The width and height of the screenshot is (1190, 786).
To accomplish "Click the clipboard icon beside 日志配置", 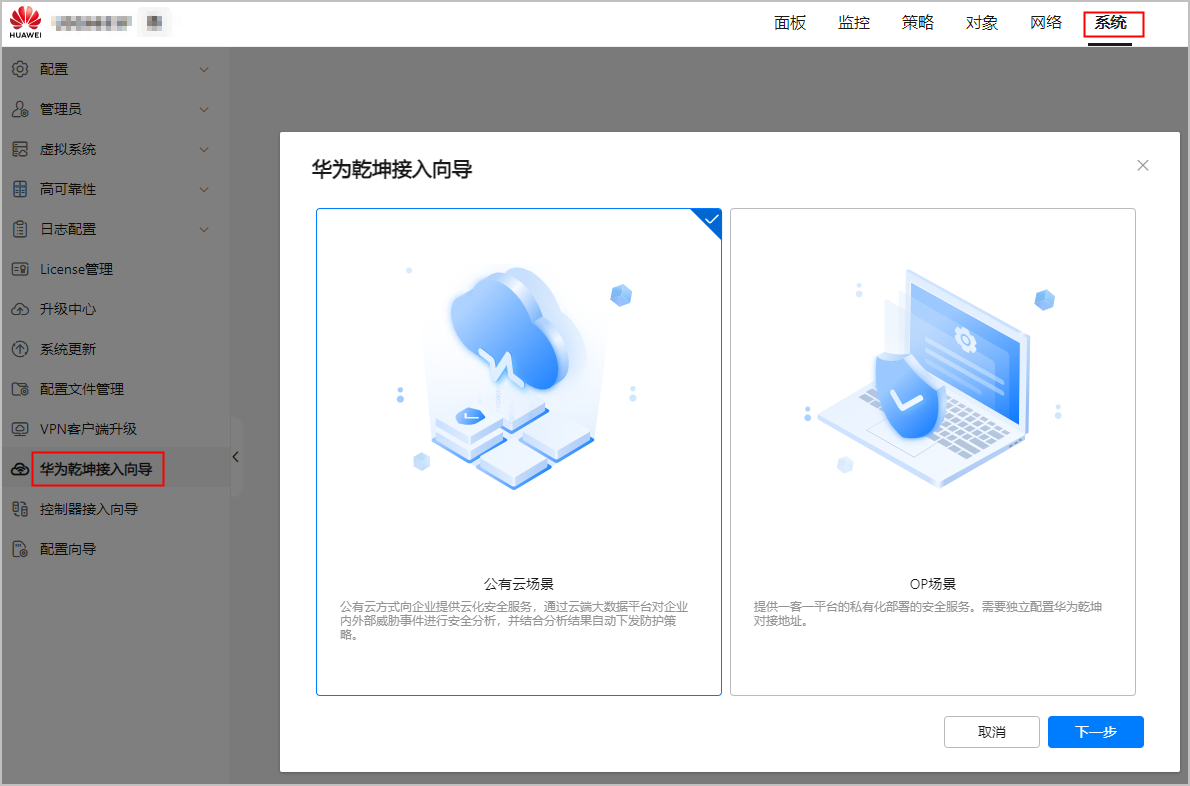I will (20, 229).
